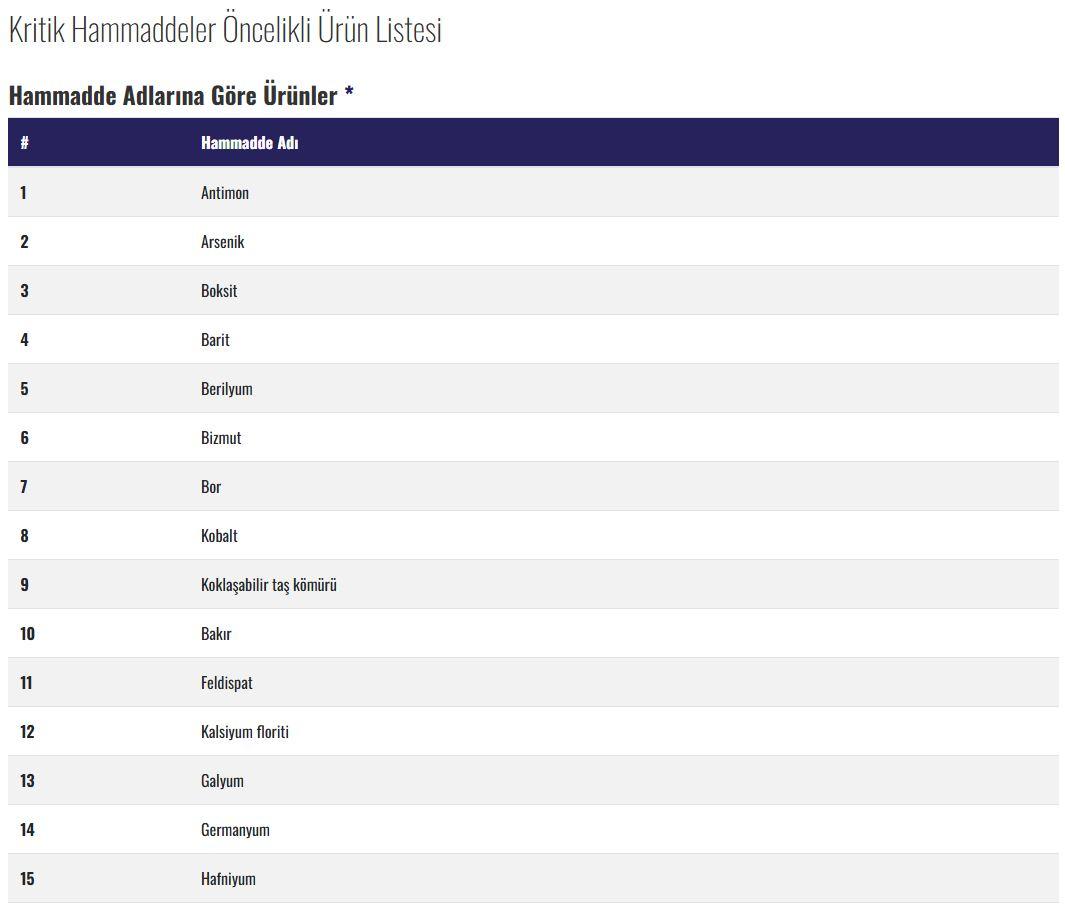Viewport: 1065px width, 913px height.
Task: Choose Bizmut from the table
Action: [221, 438]
